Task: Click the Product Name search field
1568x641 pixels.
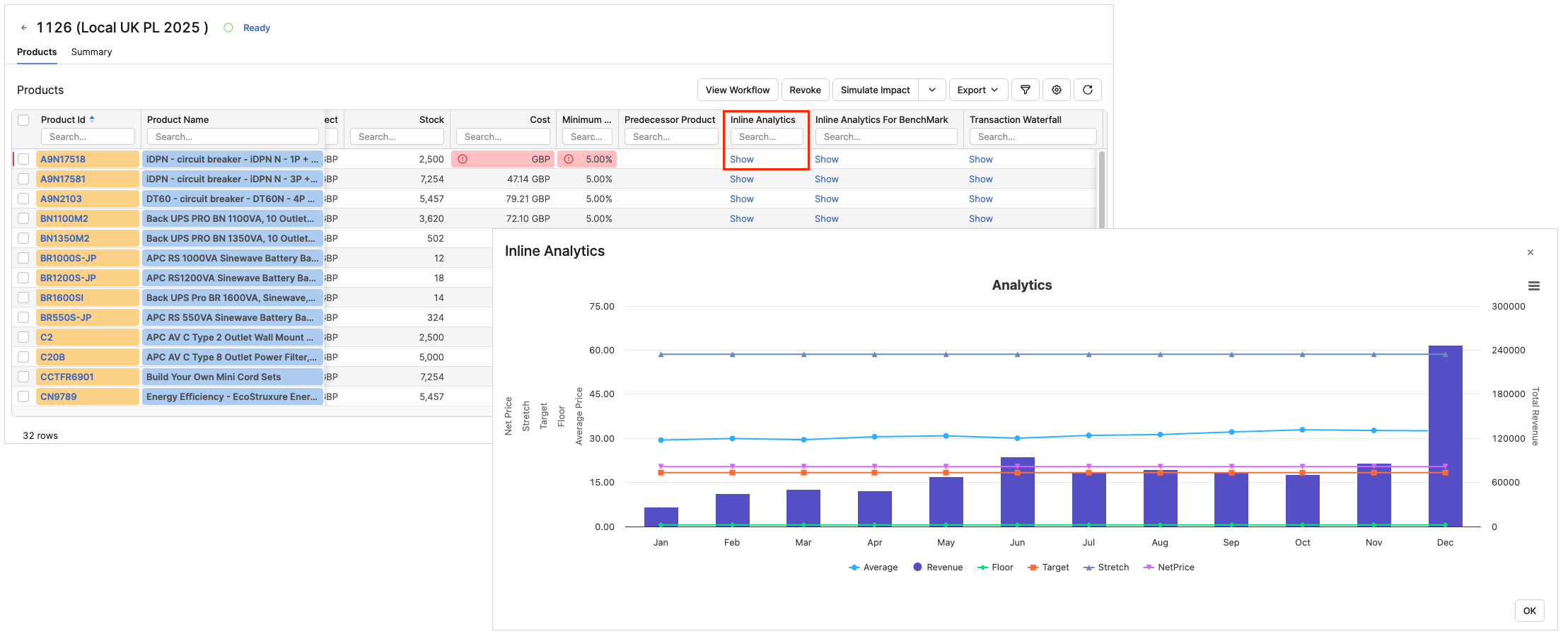Action: tap(233, 136)
